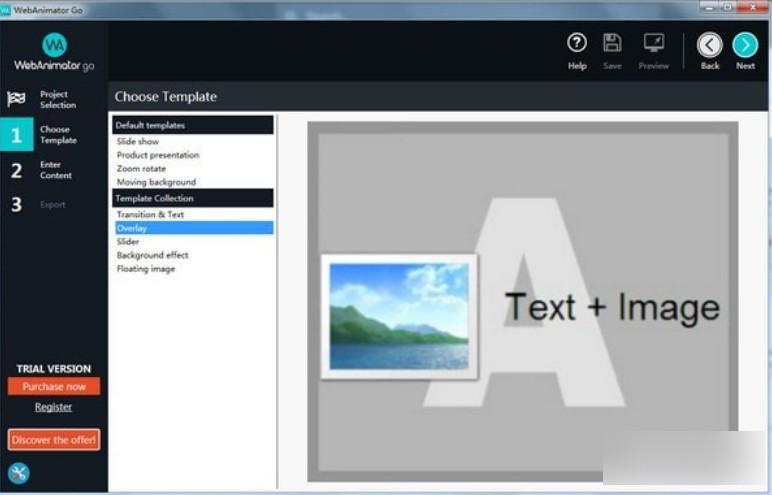Collapse the Default templates header
The width and height of the screenshot is (772, 495).
[191, 126]
